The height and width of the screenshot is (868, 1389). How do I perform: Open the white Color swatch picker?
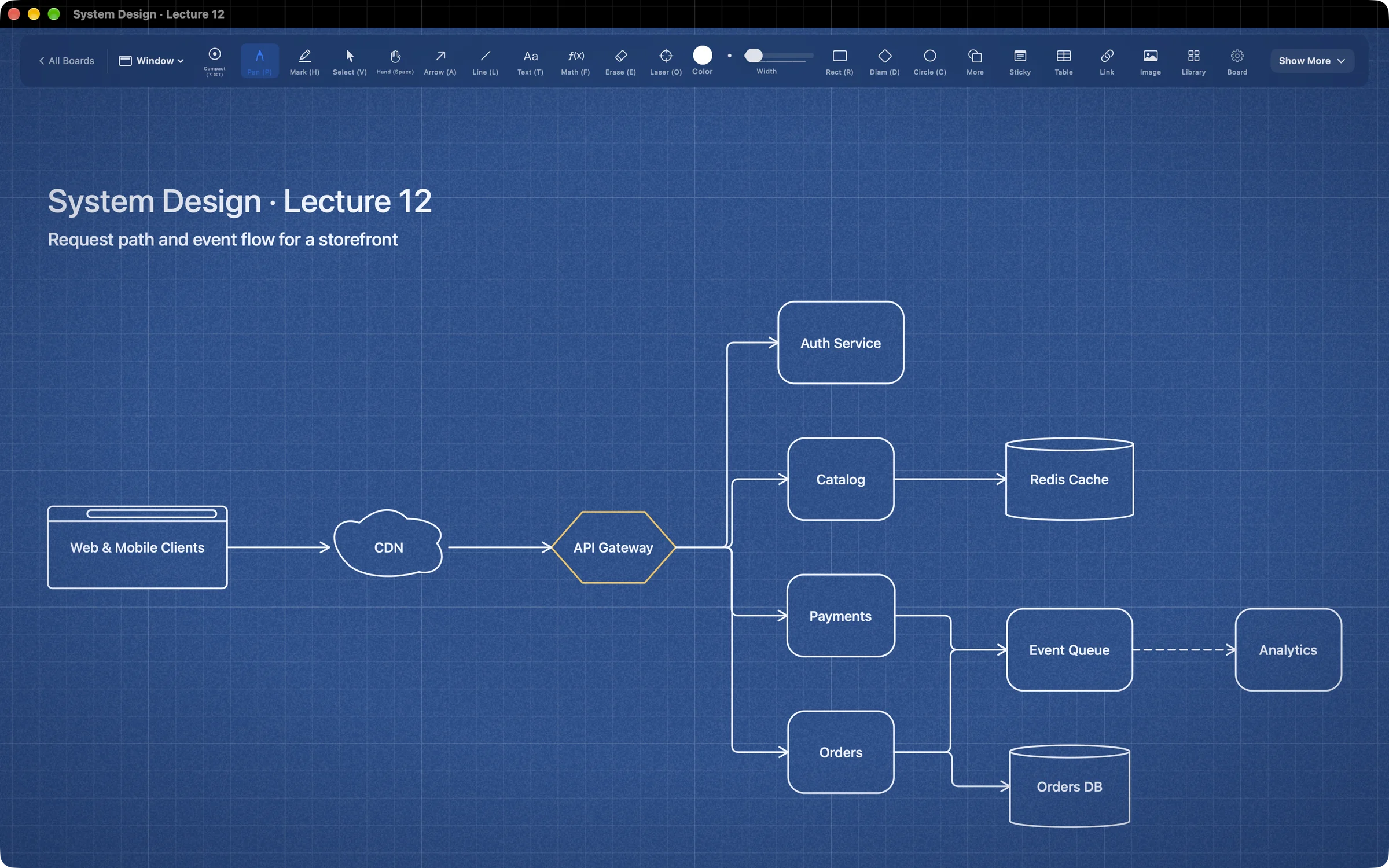tap(702, 56)
